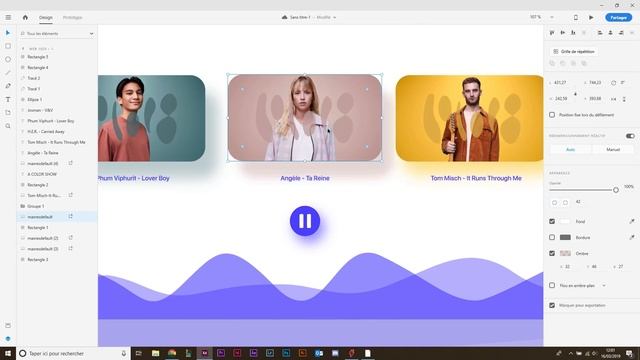Select the Rectangle 3 layer
640x360 pixels.
click(38, 260)
